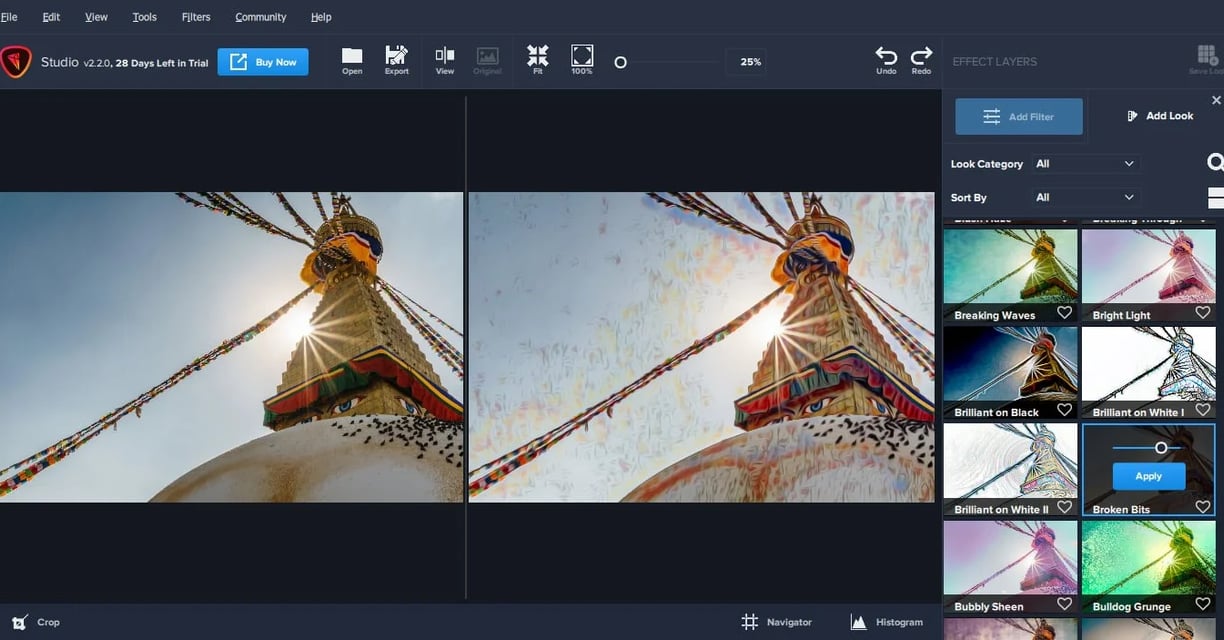Open the Tools menu
This screenshot has width=1224, height=640.
coord(145,17)
